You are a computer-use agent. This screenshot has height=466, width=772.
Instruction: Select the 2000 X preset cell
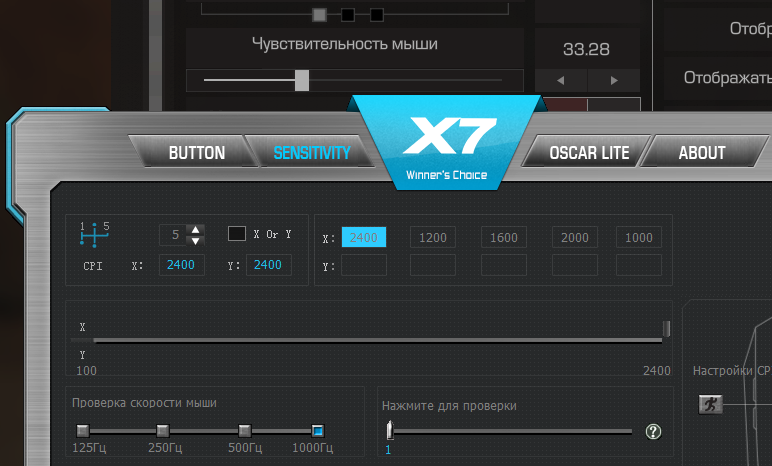point(575,237)
